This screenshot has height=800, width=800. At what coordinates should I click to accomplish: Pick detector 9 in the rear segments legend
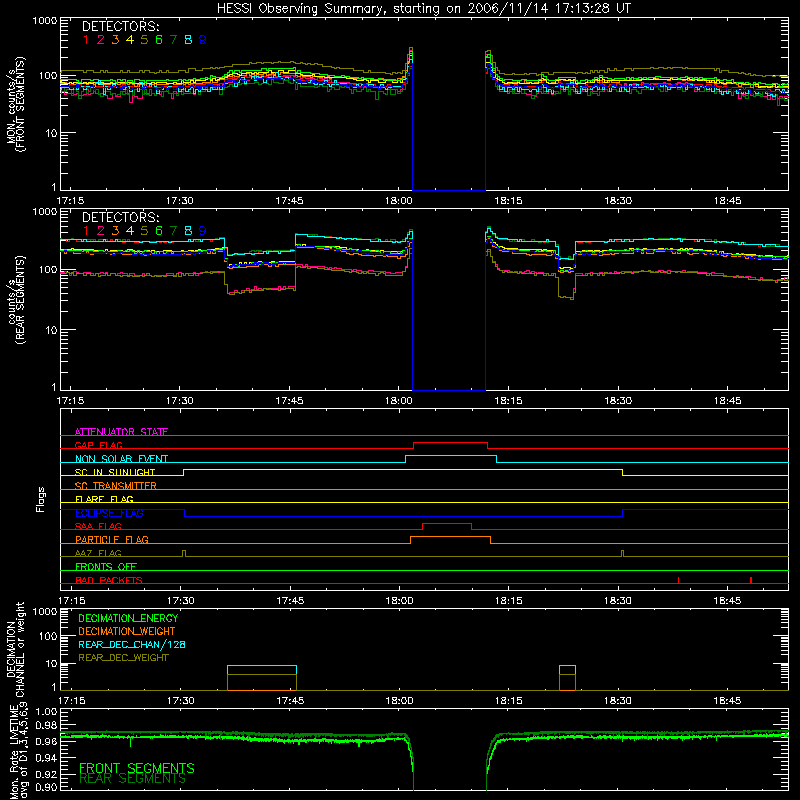(203, 231)
